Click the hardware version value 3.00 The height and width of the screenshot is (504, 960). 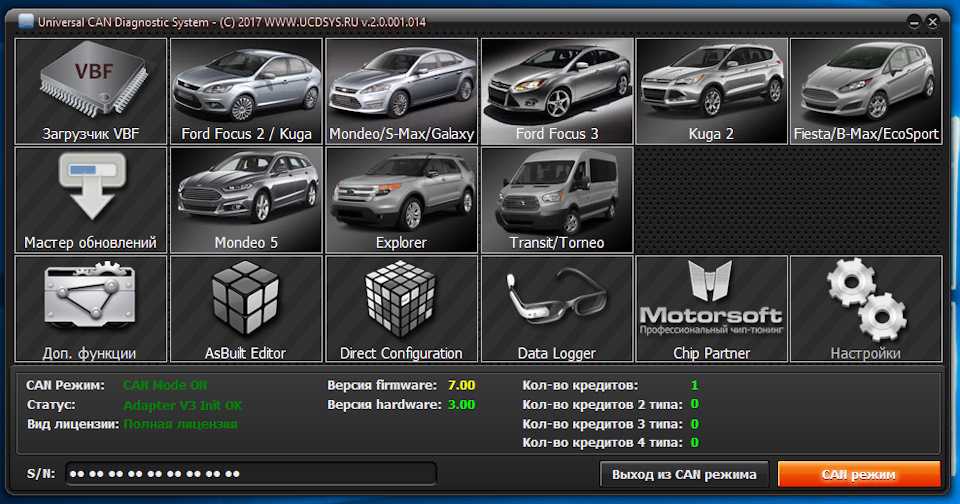(x=462, y=405)
